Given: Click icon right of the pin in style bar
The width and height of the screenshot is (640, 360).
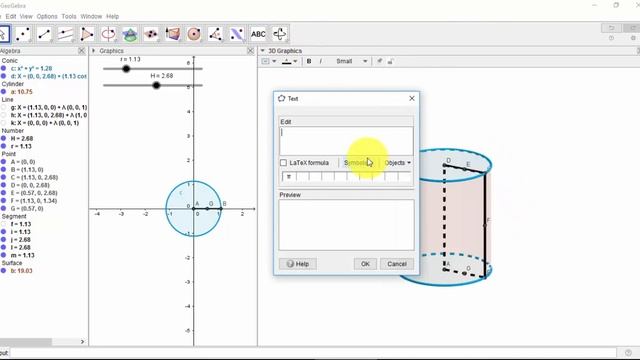Looking at the screenshot, I should [390, 61].
